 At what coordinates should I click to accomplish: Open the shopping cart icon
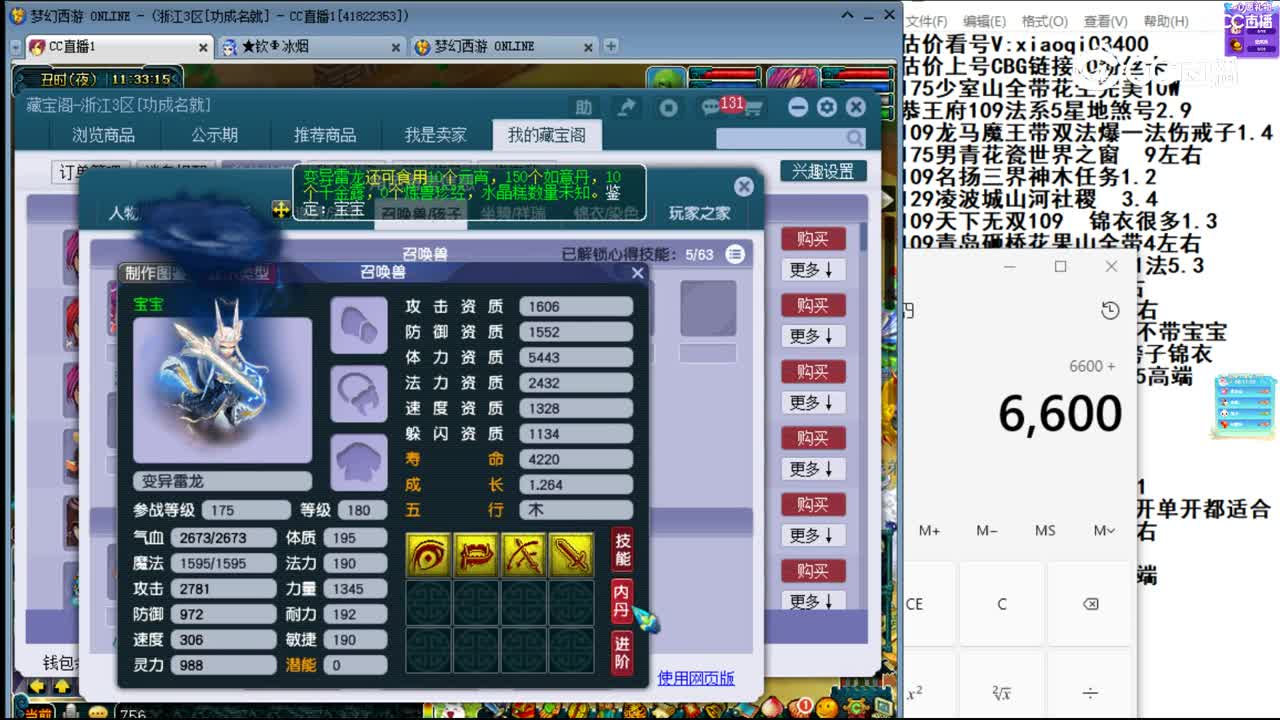753,108
